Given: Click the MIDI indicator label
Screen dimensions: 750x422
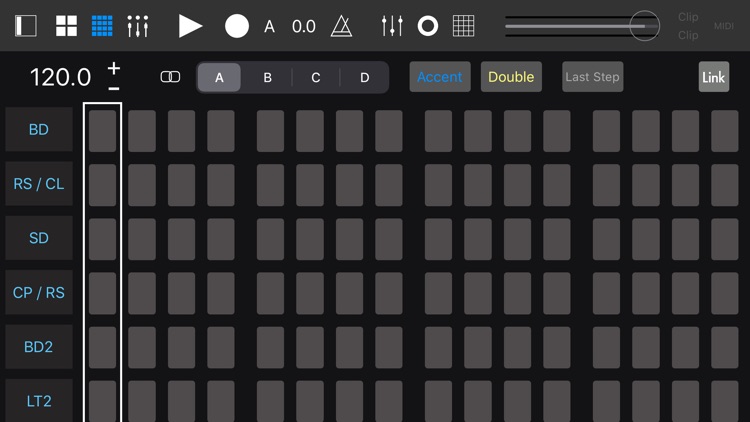Looking at the screenshot, I should (x=724, y=26).
